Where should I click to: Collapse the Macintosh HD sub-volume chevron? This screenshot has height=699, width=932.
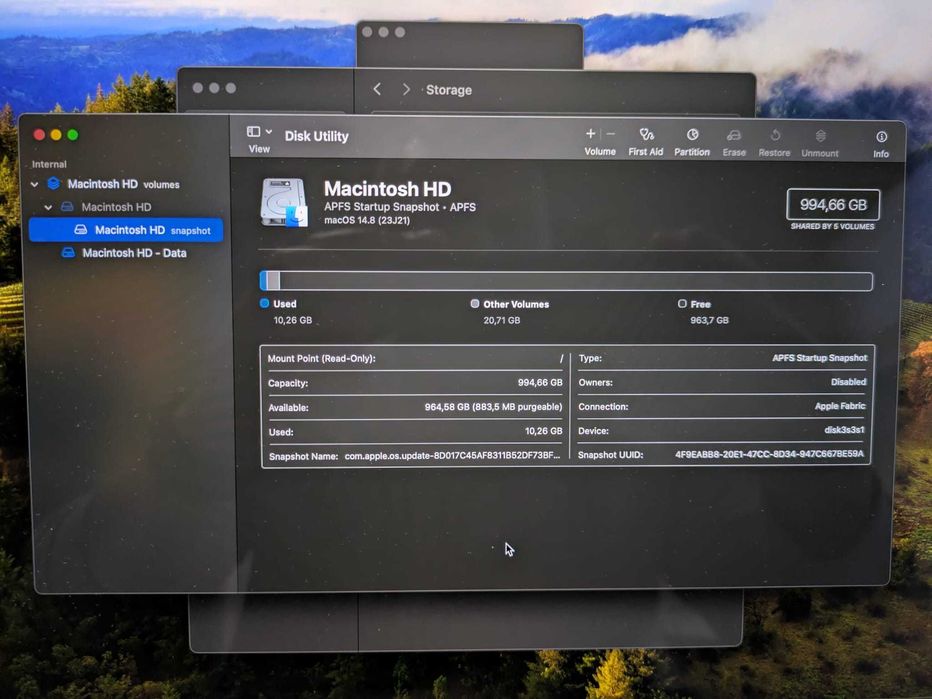click(48, 207)
